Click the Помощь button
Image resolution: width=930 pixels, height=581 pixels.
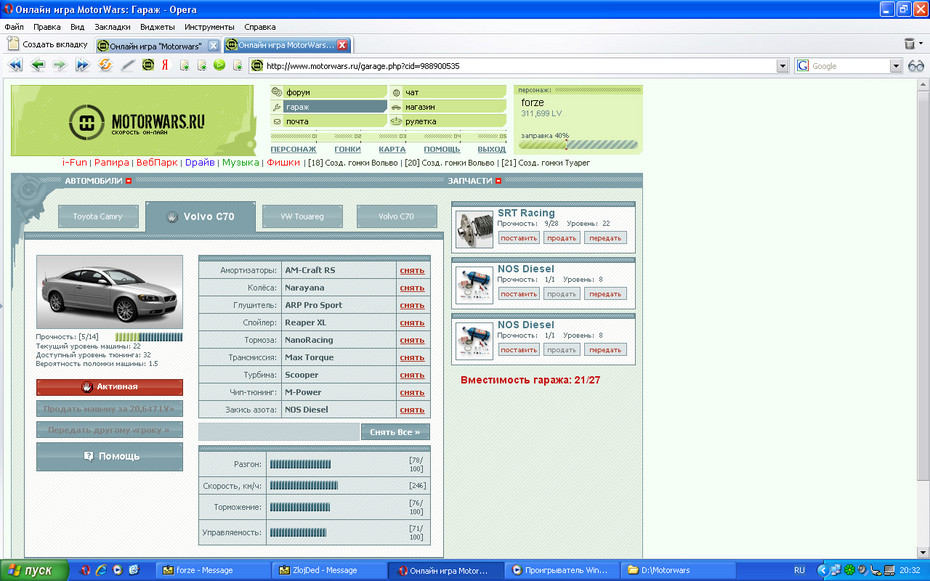[110, 456]
